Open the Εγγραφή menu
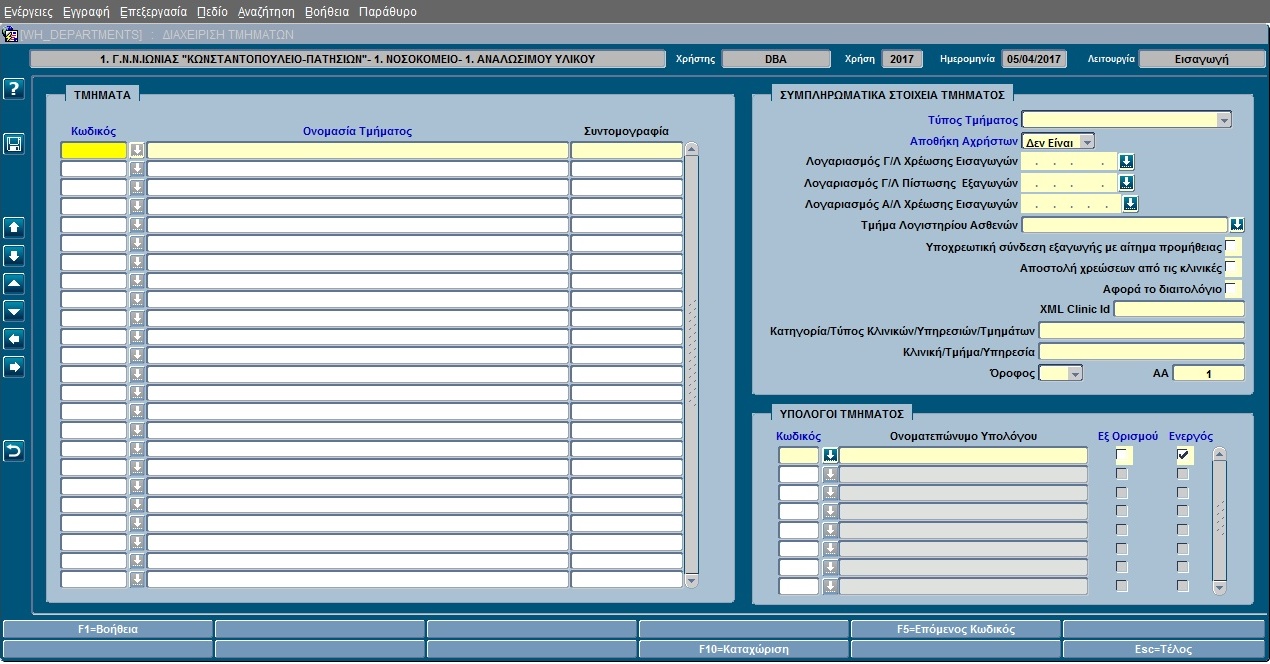 point(86,12)
